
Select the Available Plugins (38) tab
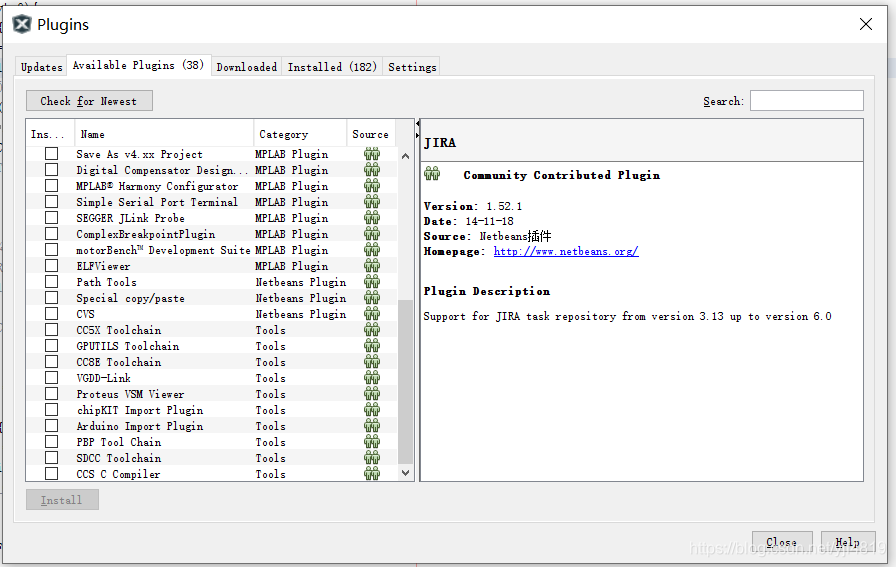(x=139, y=65)
